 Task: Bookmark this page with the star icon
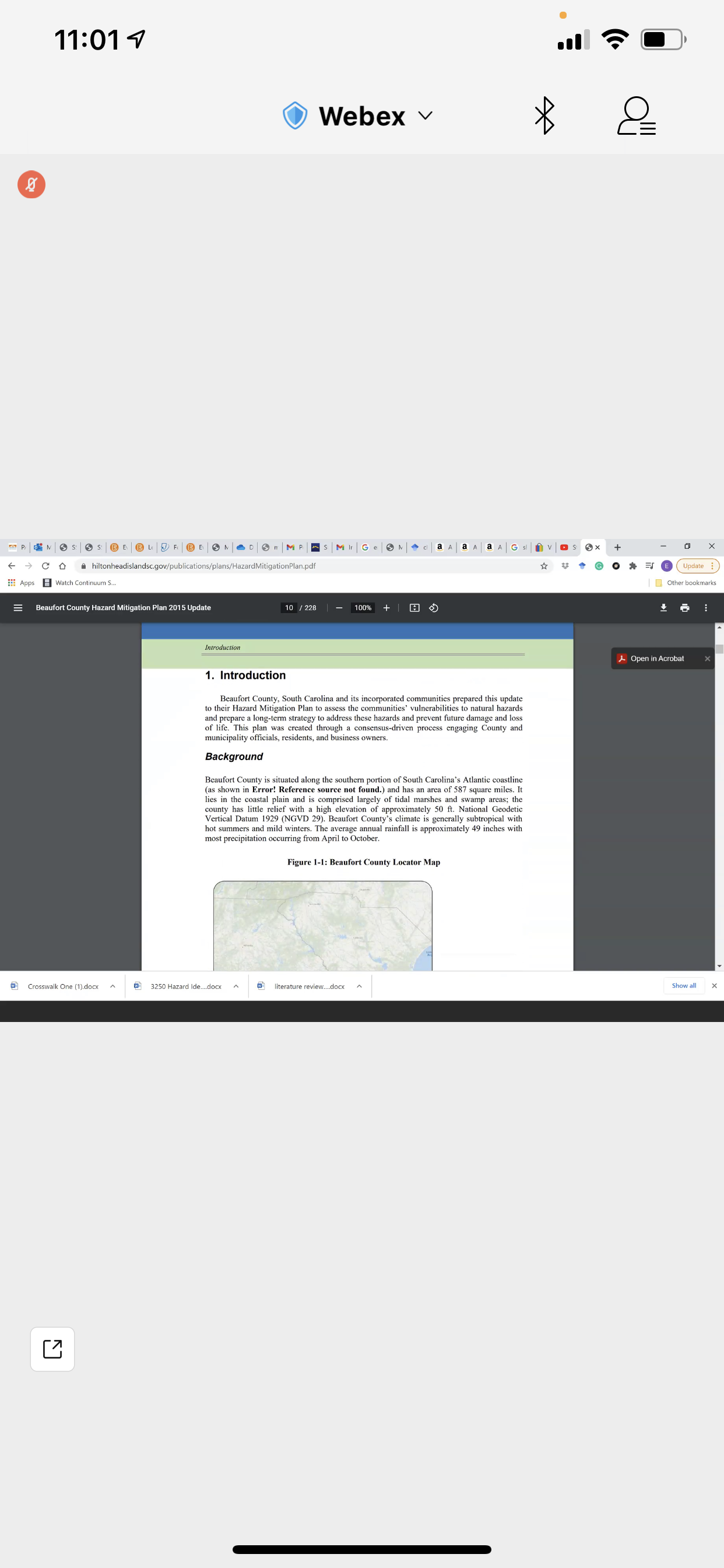(544, 565)
